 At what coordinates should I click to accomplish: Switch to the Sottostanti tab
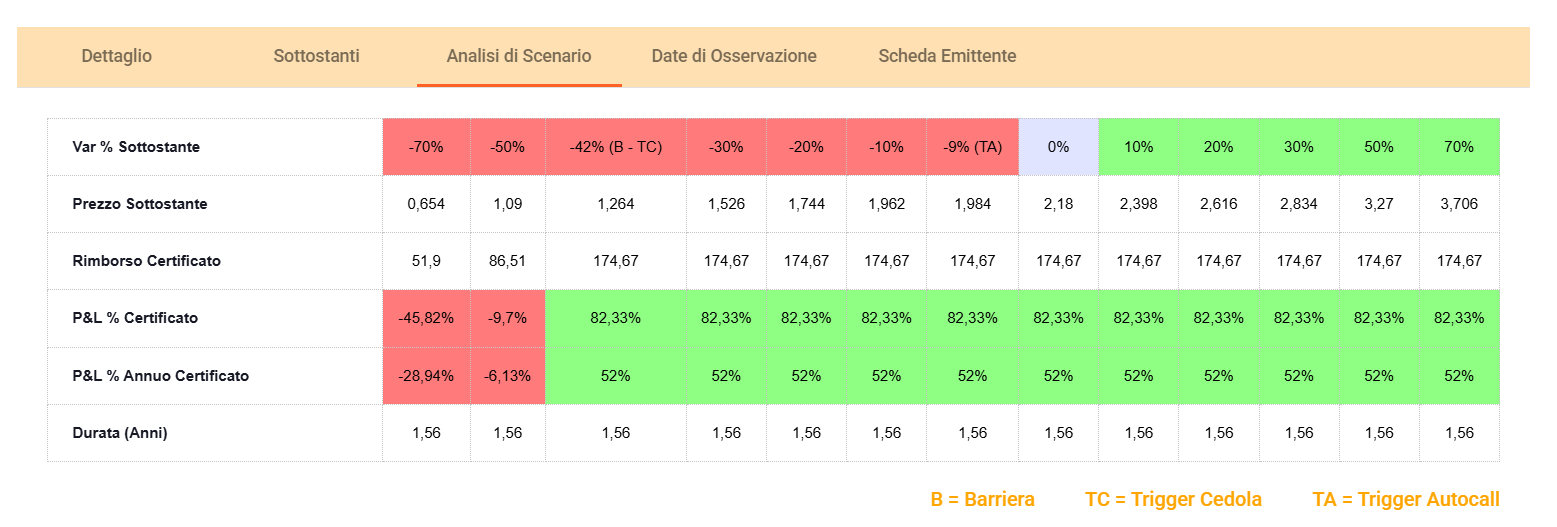point(316,56)
